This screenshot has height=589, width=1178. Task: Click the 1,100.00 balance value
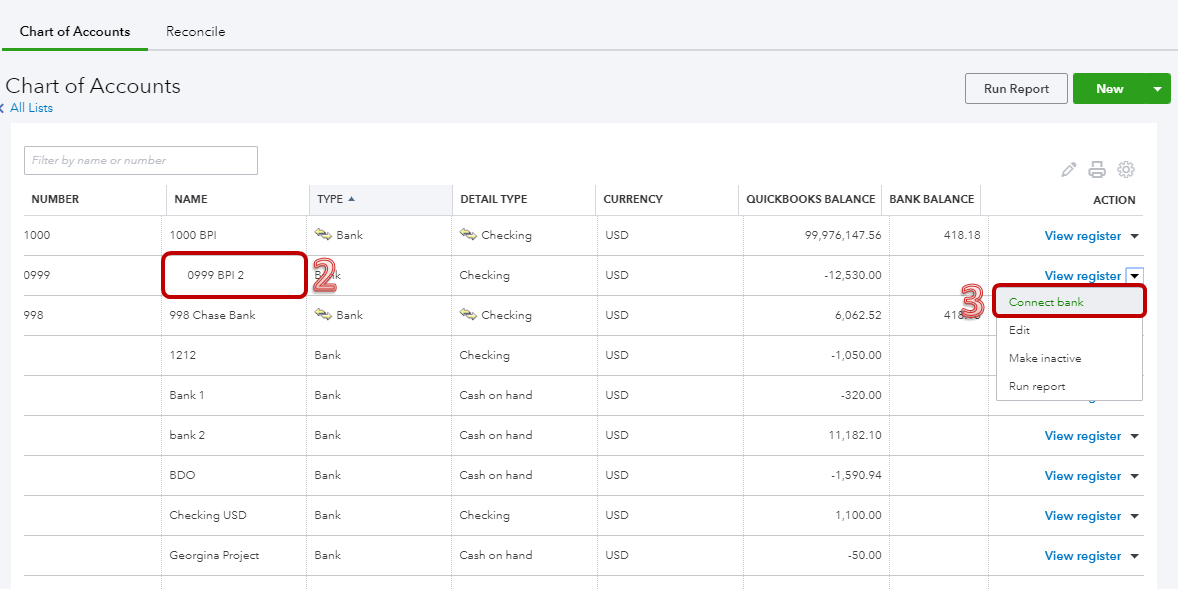click(858, 515)
